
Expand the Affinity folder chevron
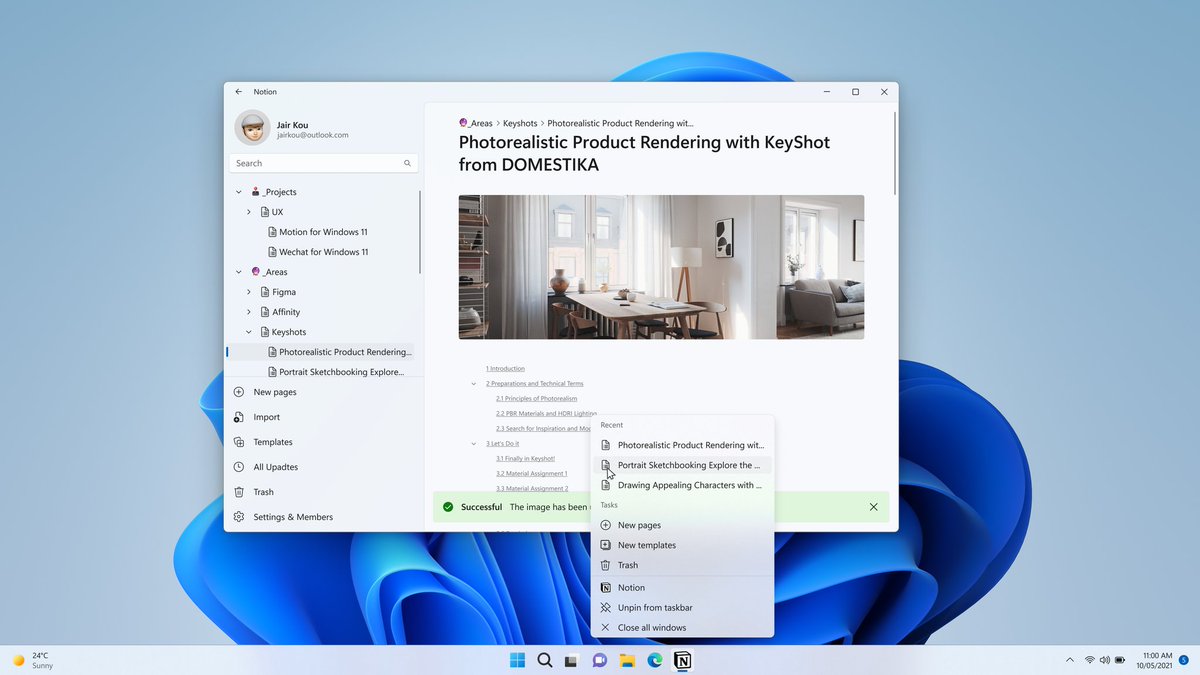249,312
